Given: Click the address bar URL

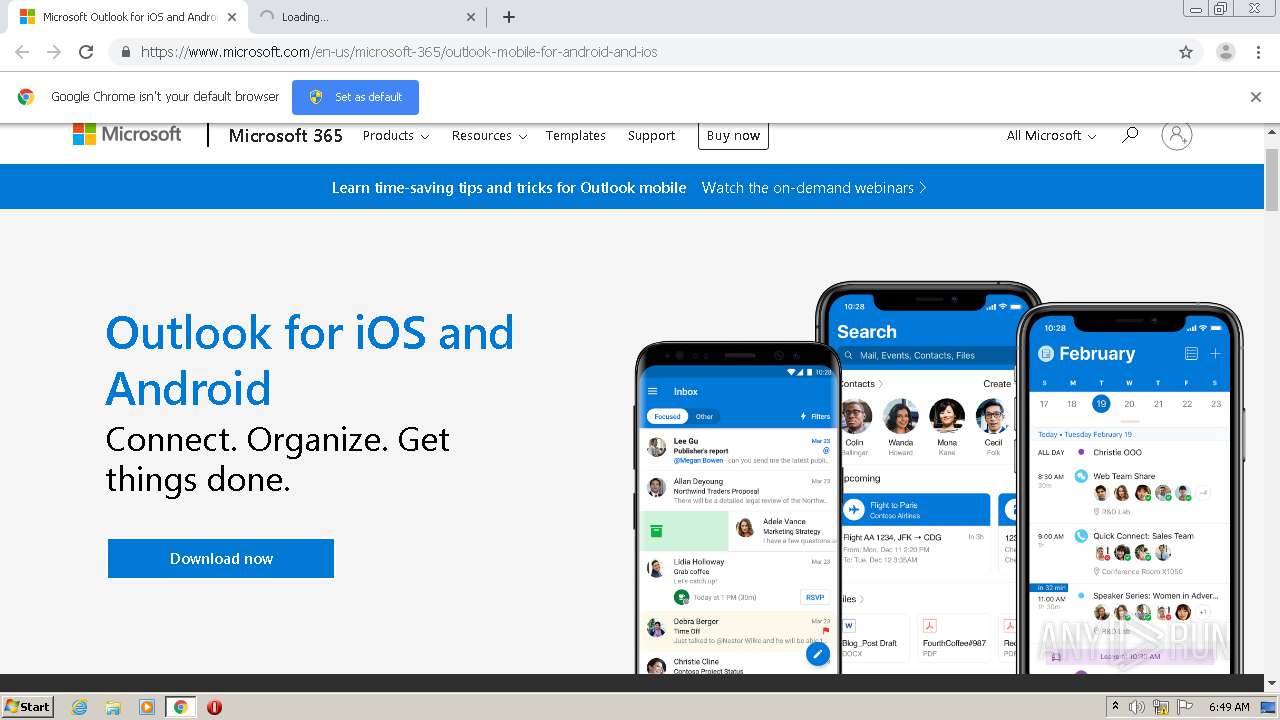Looking at the screenshot, I should pos(399,52).
